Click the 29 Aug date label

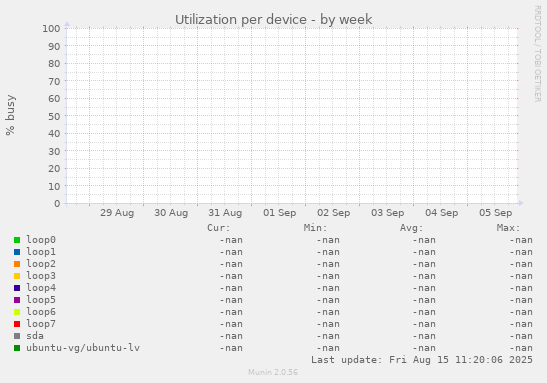[117, 213]
